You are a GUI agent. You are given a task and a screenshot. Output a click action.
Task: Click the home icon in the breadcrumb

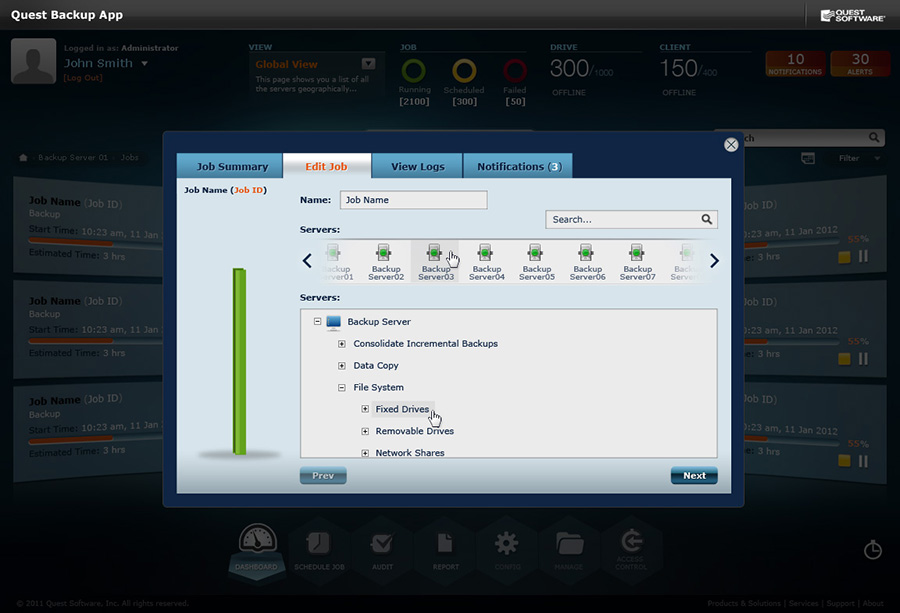[x=23, y=157]
